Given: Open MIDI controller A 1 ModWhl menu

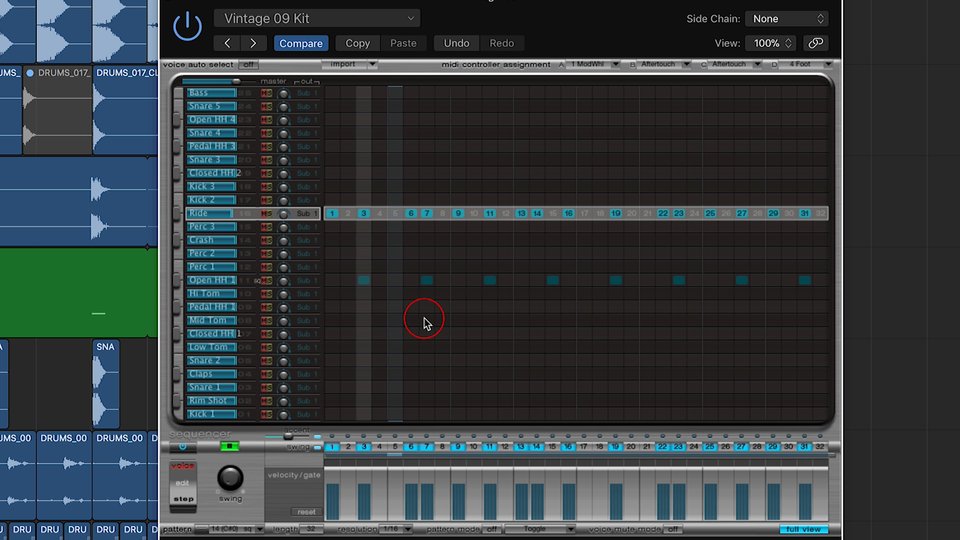Looking at the screenshot, I should (593, 64).
